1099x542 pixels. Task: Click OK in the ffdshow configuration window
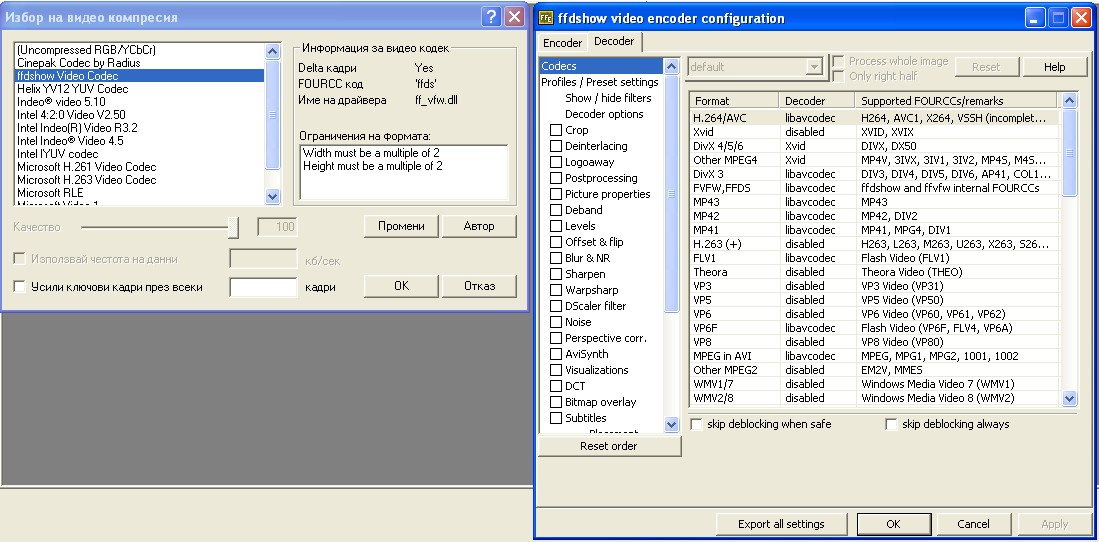[892, 524]
